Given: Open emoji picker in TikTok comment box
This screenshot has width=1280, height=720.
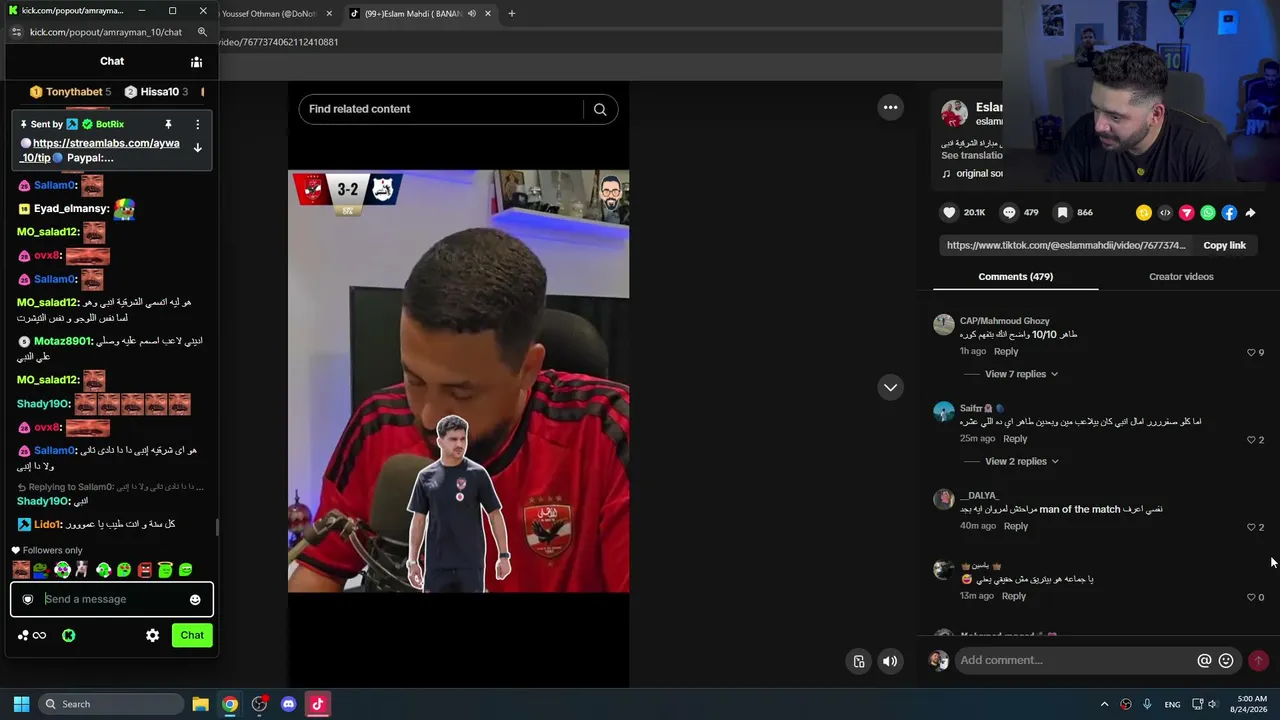Looking at the screenshot, I should 1226,660.
